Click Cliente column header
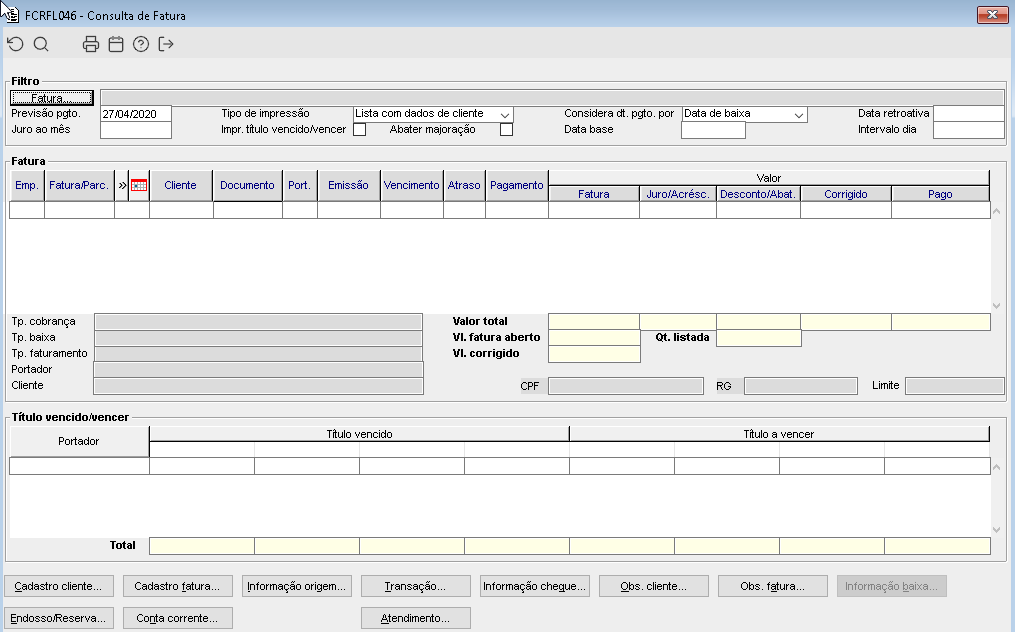The width and height of the screenshot is (1015, 632). tap(181, 185)
